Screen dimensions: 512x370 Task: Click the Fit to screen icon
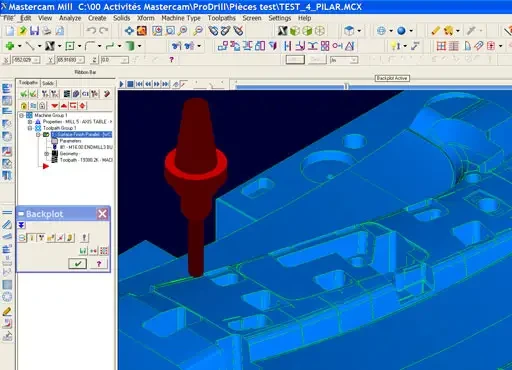129,31
